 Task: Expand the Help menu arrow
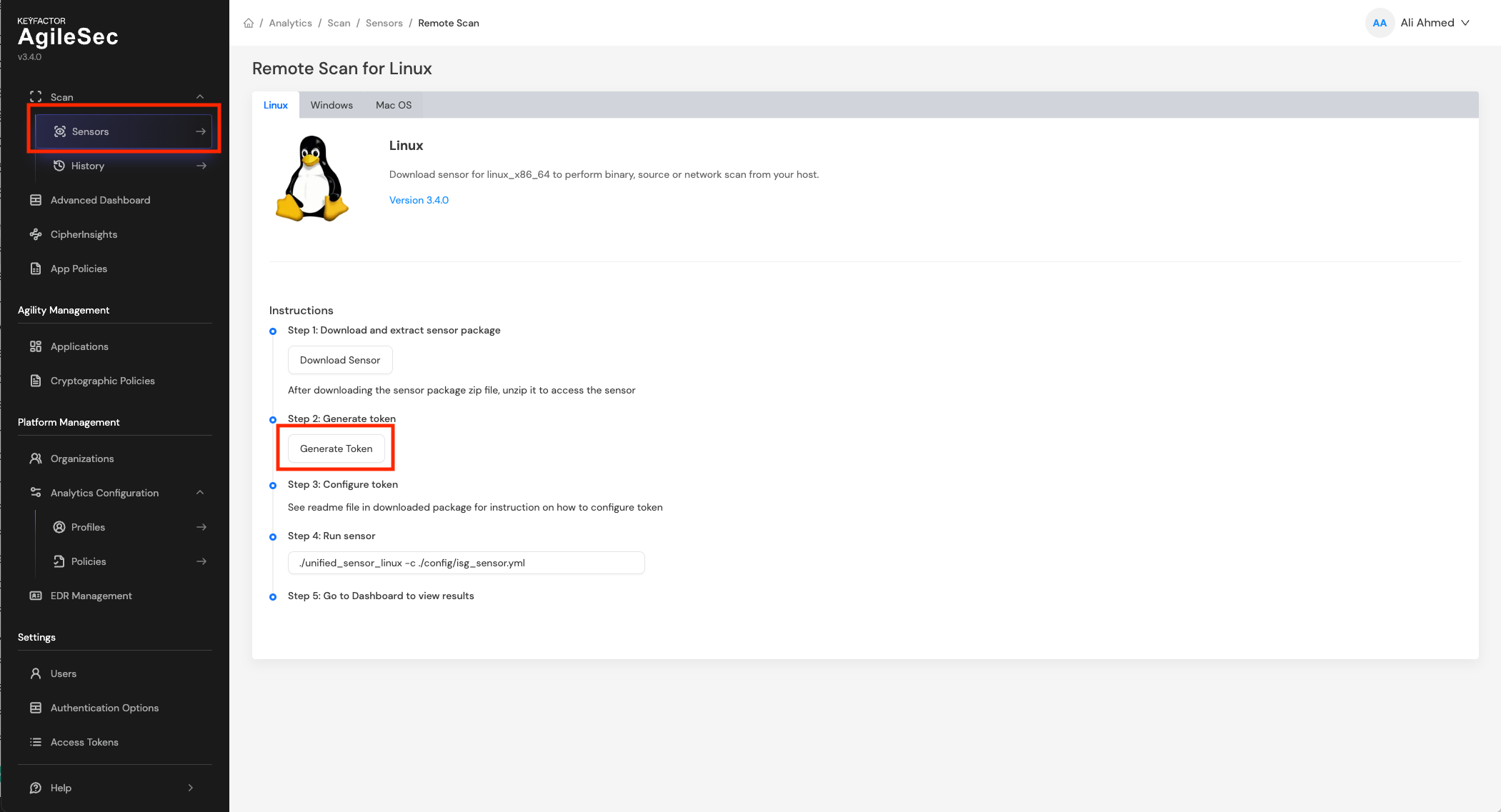(191, 788)
